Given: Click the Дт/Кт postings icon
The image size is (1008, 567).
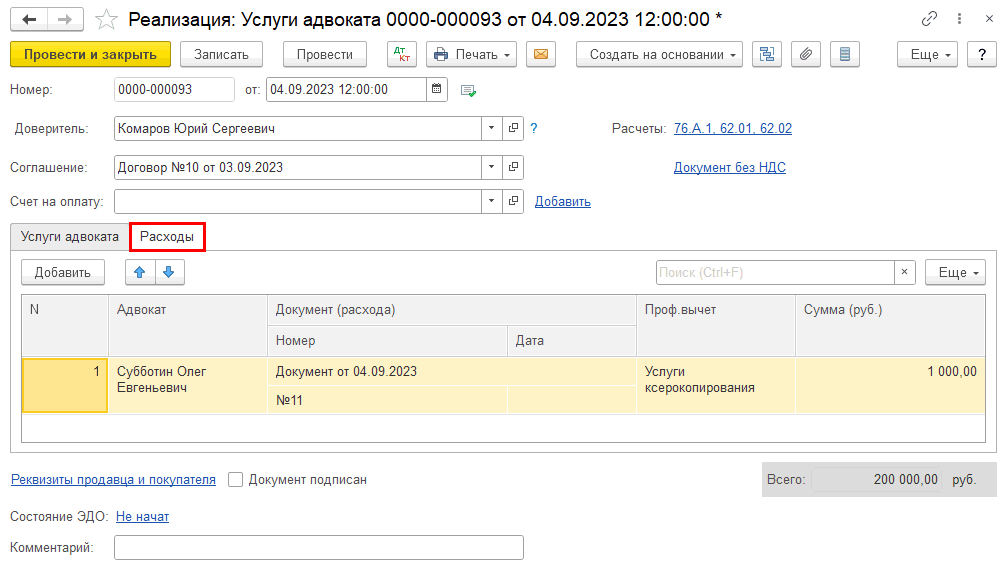Looking at the screenshot, I should (402, 54).
